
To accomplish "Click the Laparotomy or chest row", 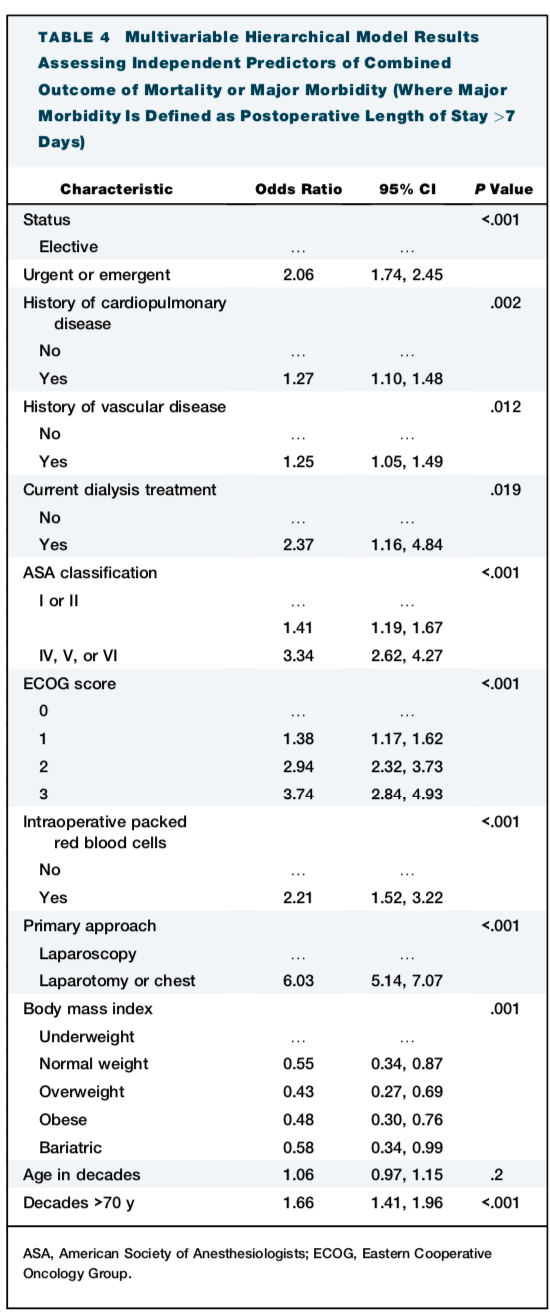I will point(275,981).
